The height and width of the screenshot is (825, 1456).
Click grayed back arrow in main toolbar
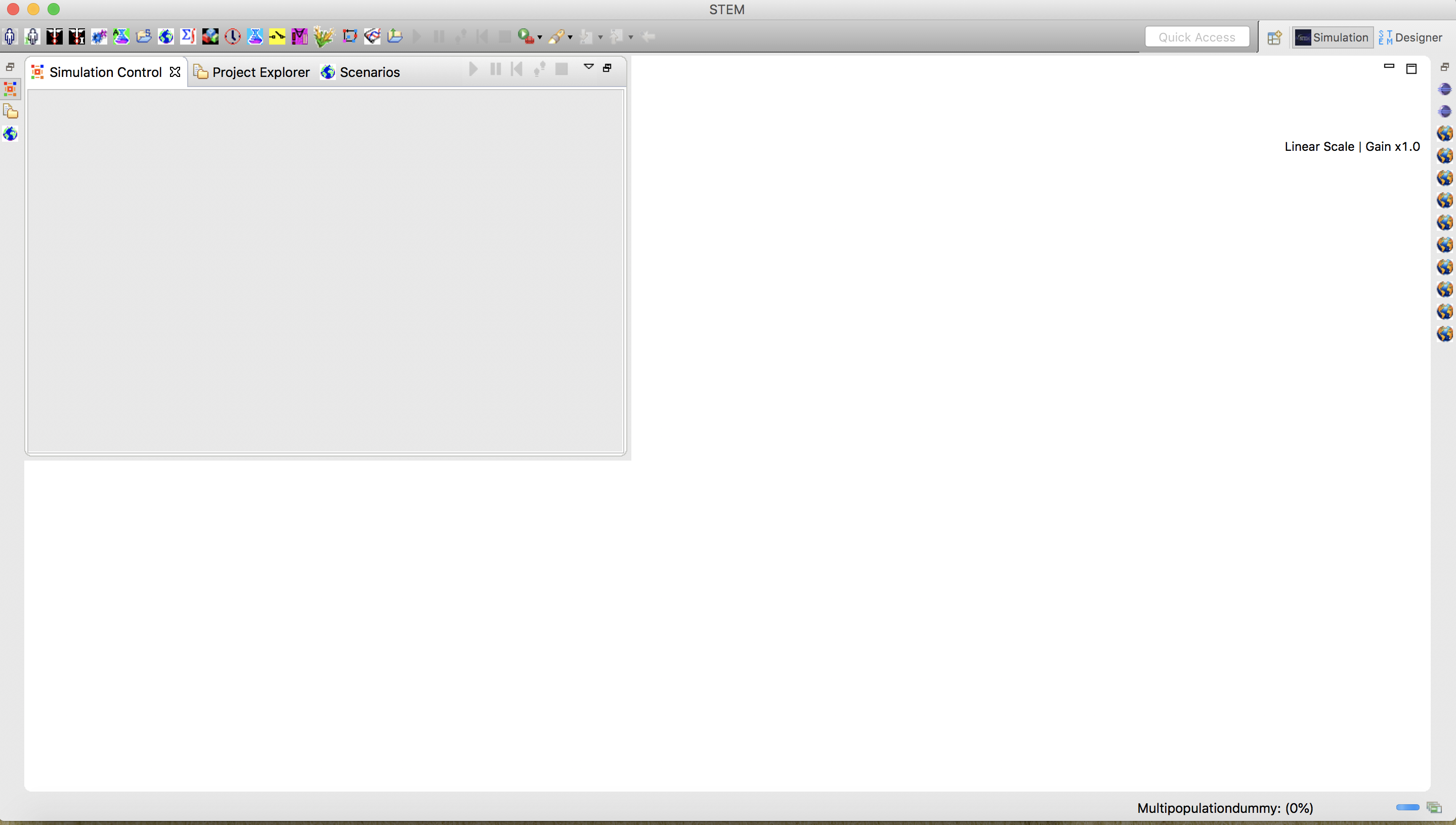tap(649, 37)
